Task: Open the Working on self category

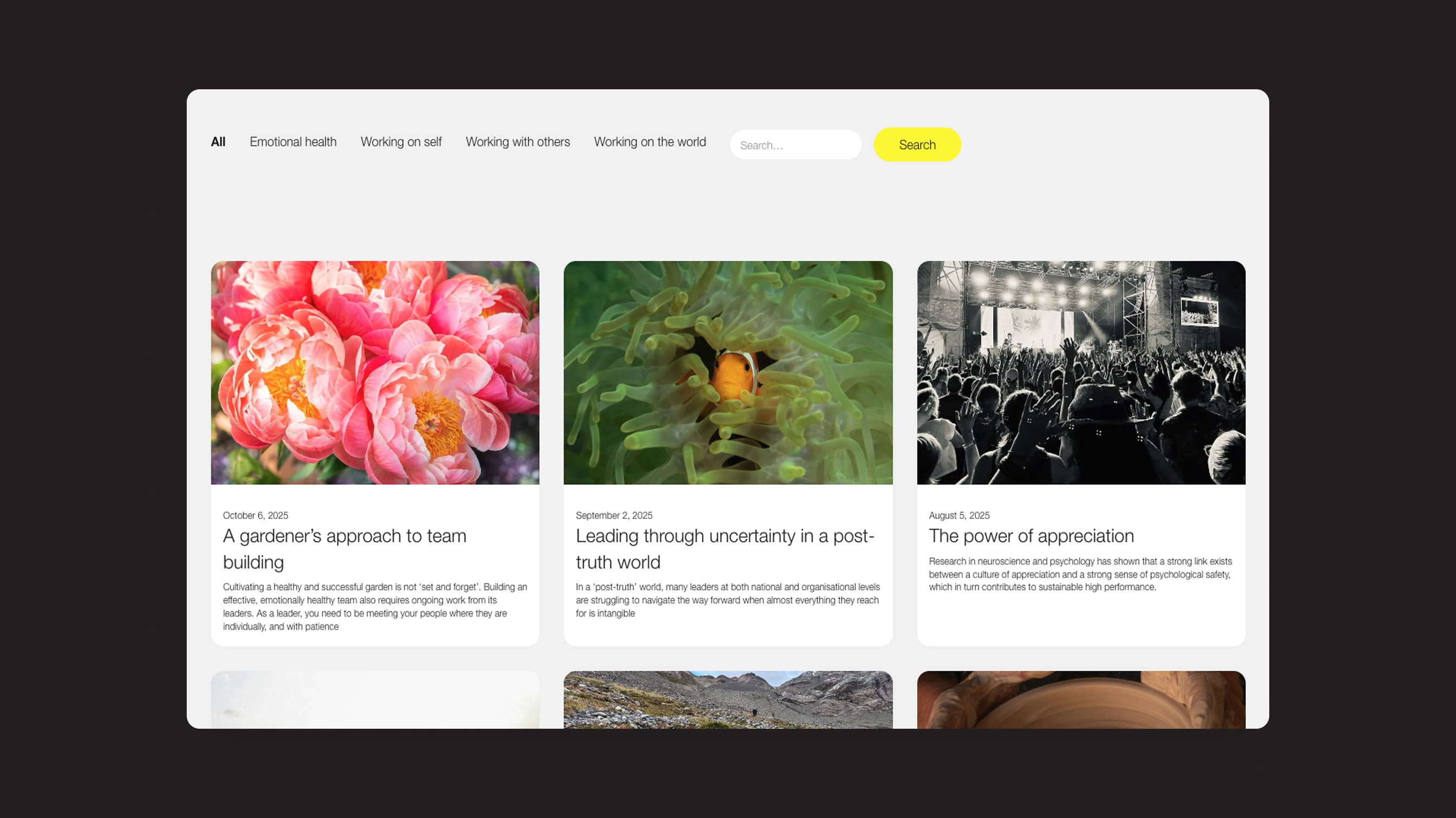Action: [401, 142]
